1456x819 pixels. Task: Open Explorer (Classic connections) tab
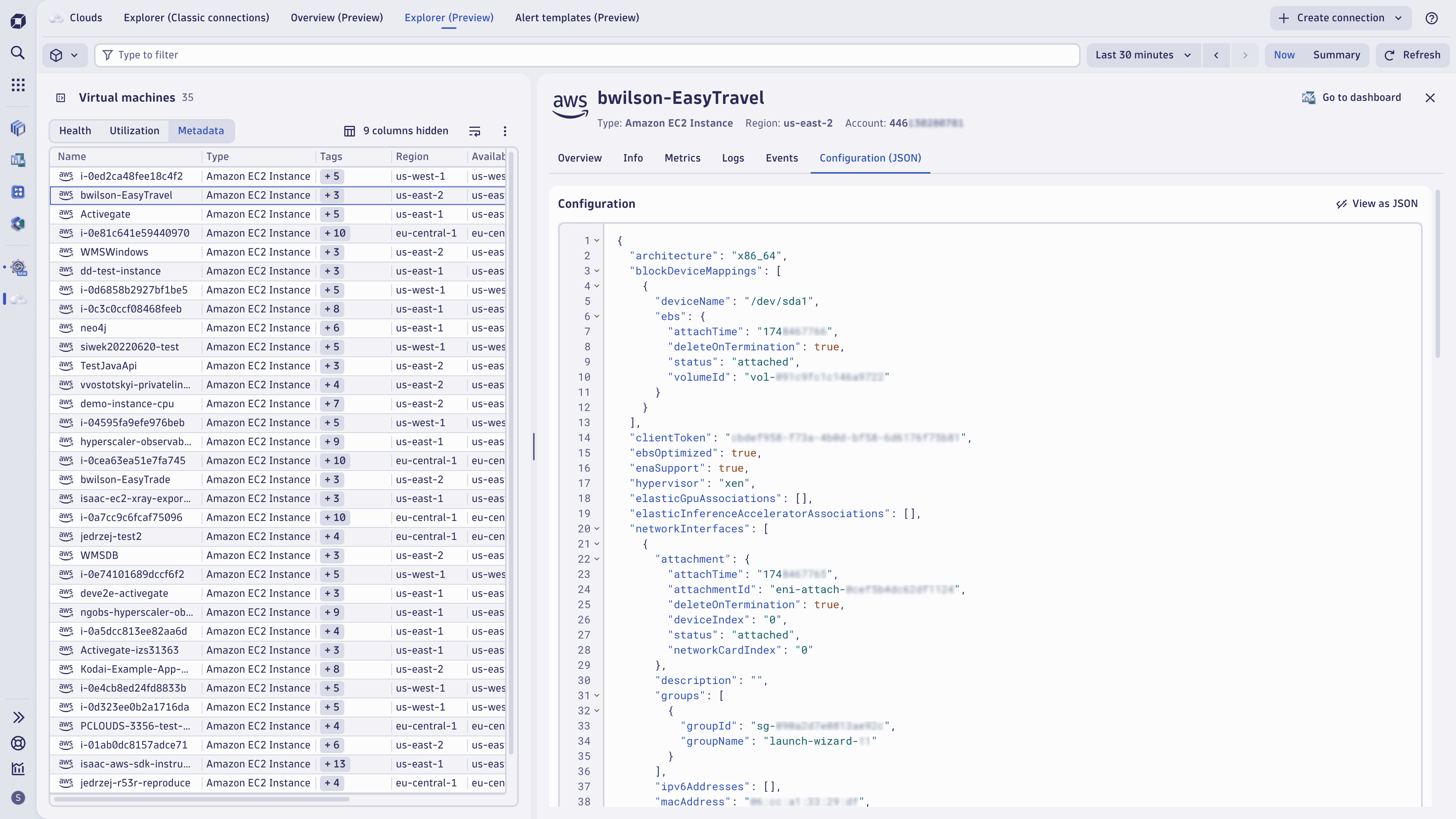click(x=196, y=18)
